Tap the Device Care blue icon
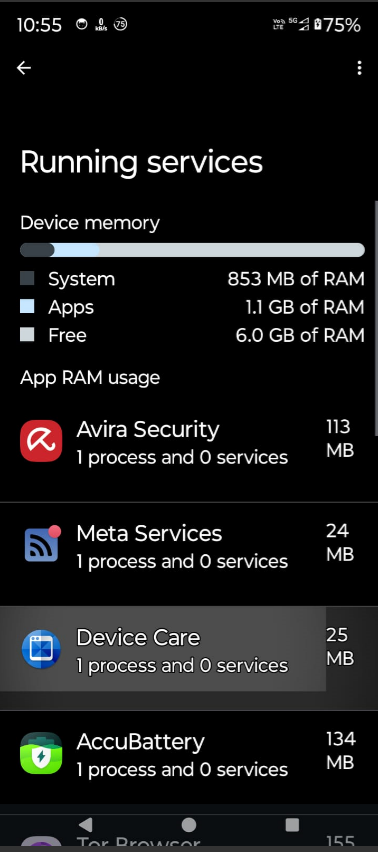 (41, 649)
